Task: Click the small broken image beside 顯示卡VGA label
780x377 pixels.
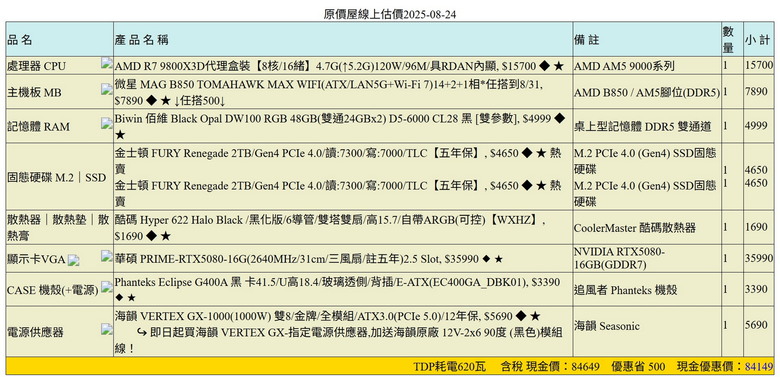Action: point(74,260)
